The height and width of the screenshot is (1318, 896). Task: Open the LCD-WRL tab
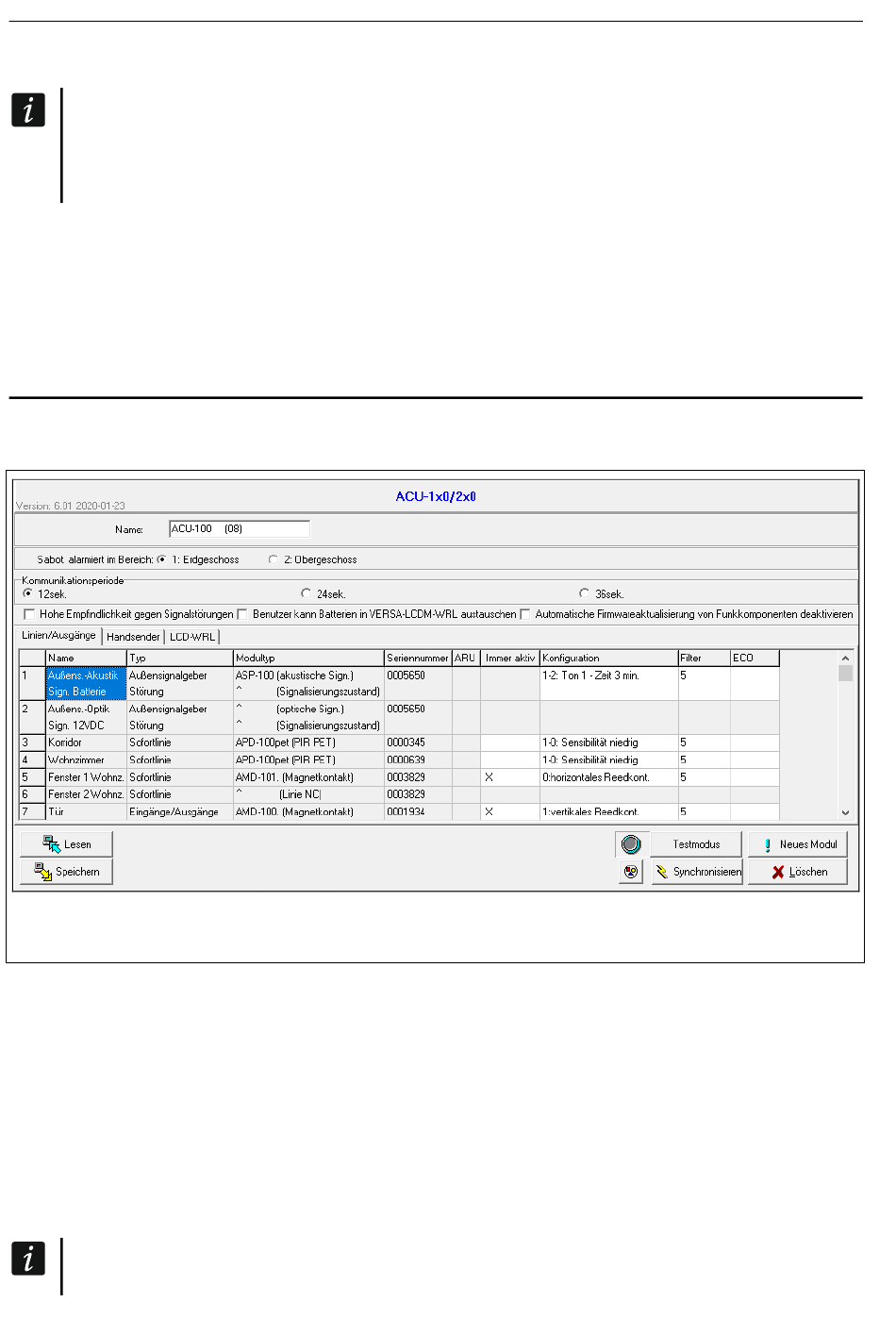pos(192,637)
